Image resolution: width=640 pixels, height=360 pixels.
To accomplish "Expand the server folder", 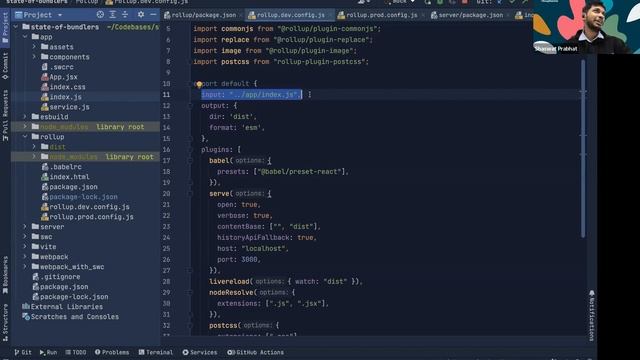I will click(x=25, y=227).
